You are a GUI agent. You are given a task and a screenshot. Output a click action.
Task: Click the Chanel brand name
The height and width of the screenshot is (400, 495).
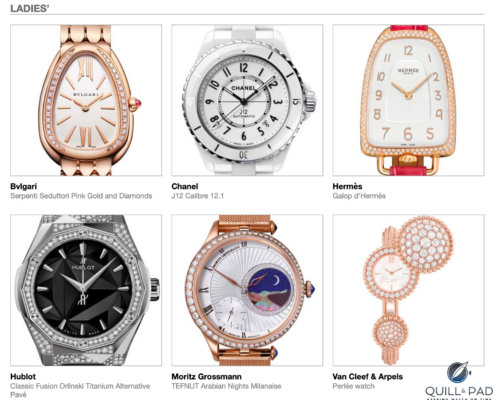tap(185, 186)
